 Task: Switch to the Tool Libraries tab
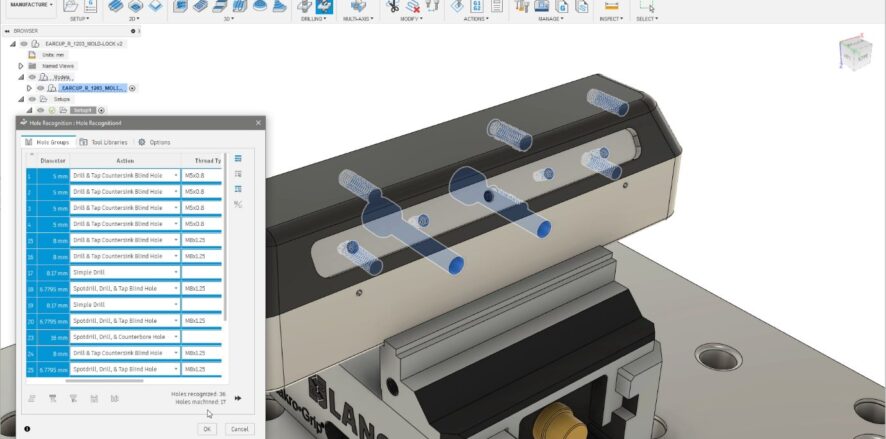(103, 142)
